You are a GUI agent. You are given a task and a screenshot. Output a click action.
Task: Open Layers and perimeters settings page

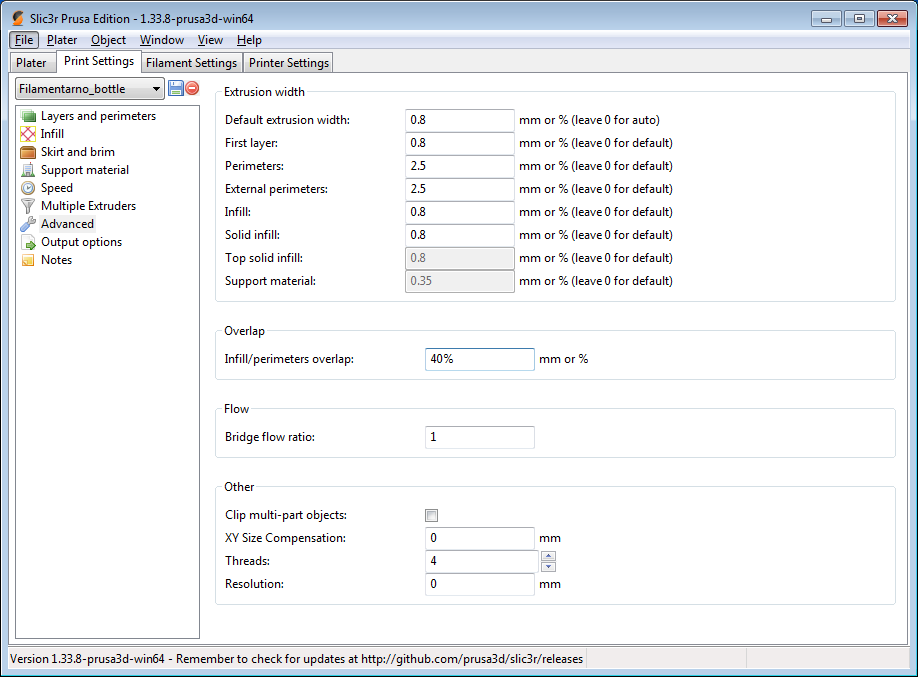tap(98, 116)
